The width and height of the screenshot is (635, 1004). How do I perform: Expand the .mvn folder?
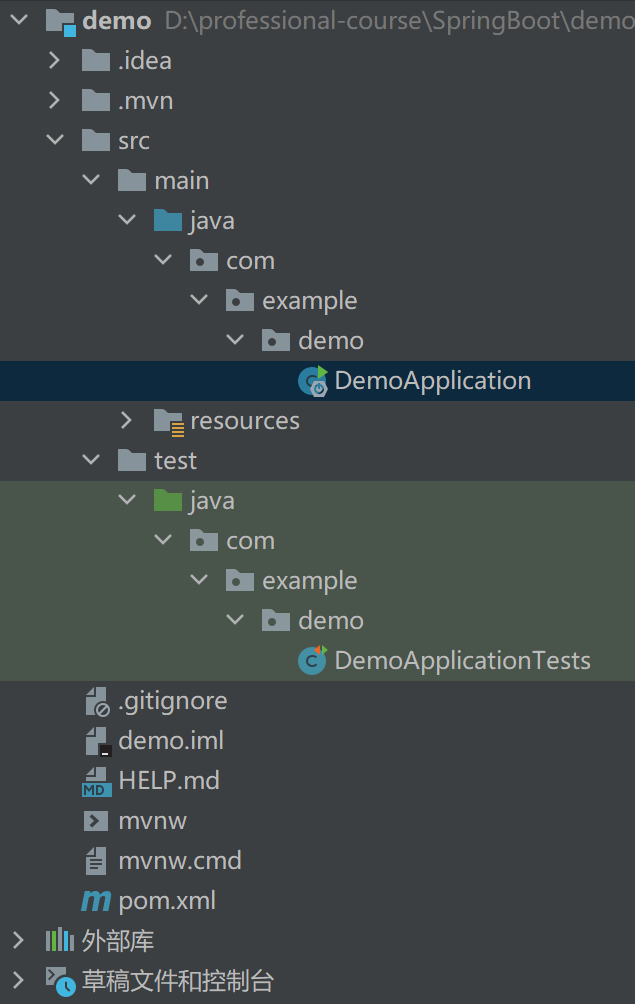click(55, 101)
